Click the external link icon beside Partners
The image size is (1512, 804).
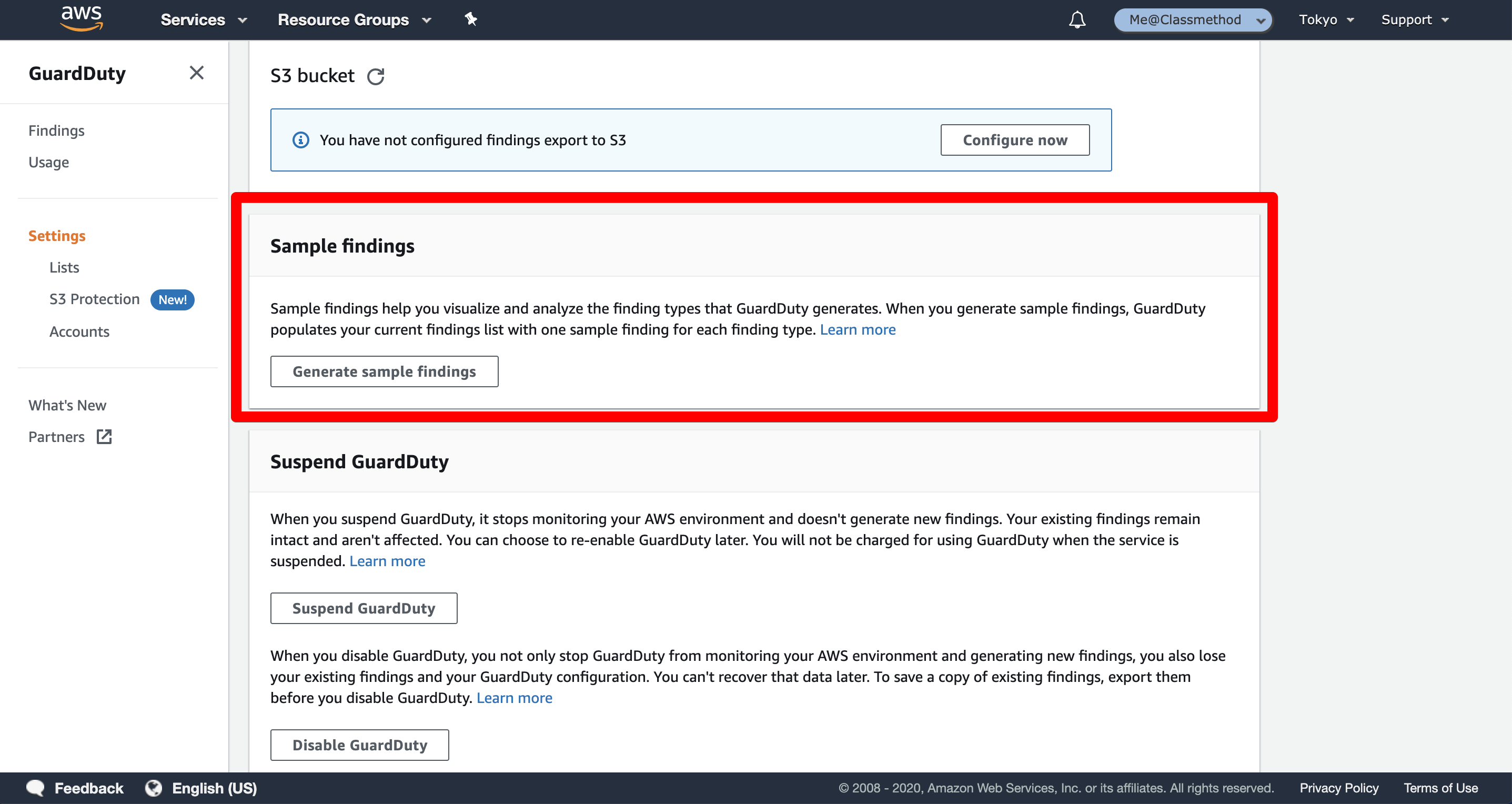tap(104, 437)
